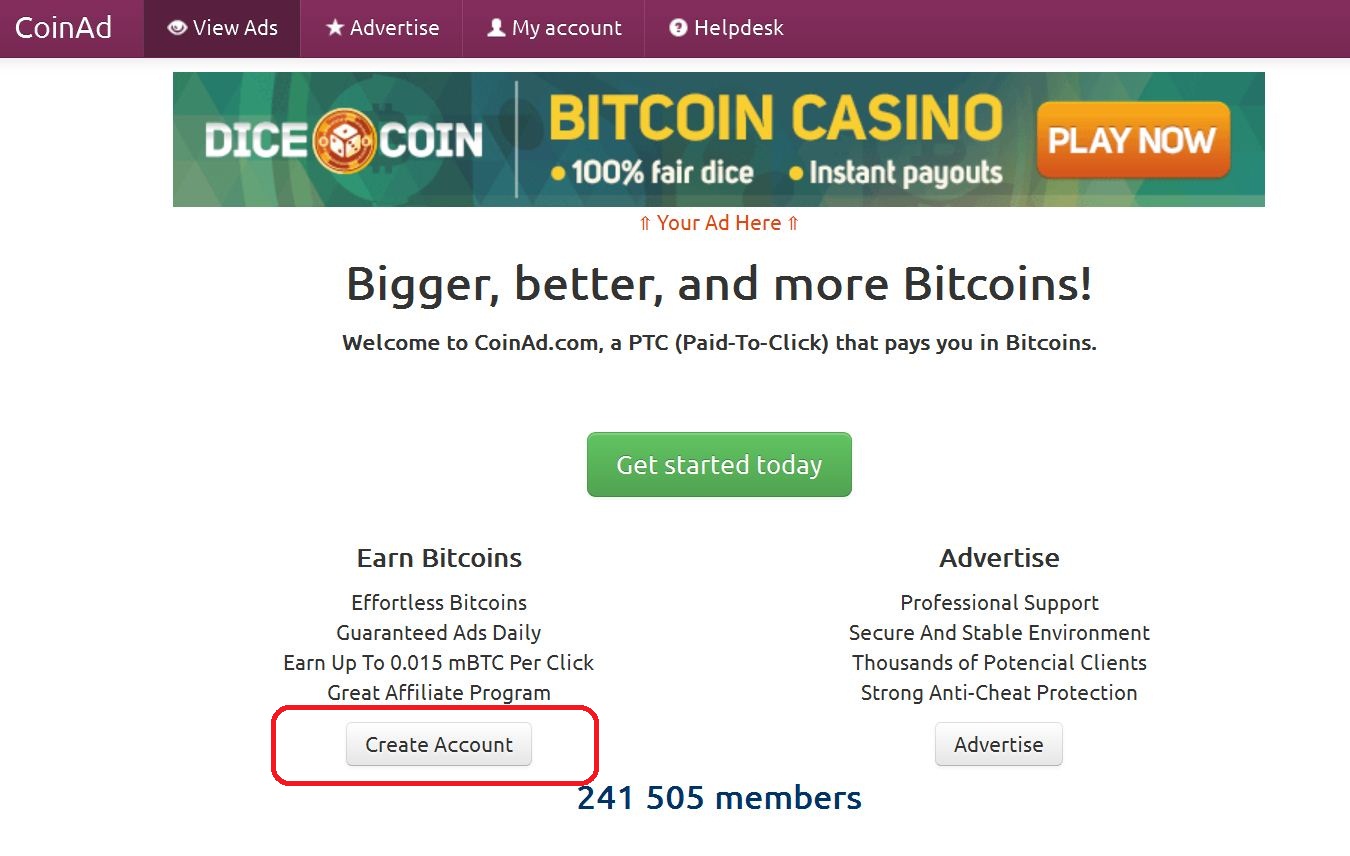Click the Create Account button

tap(439, 744)
